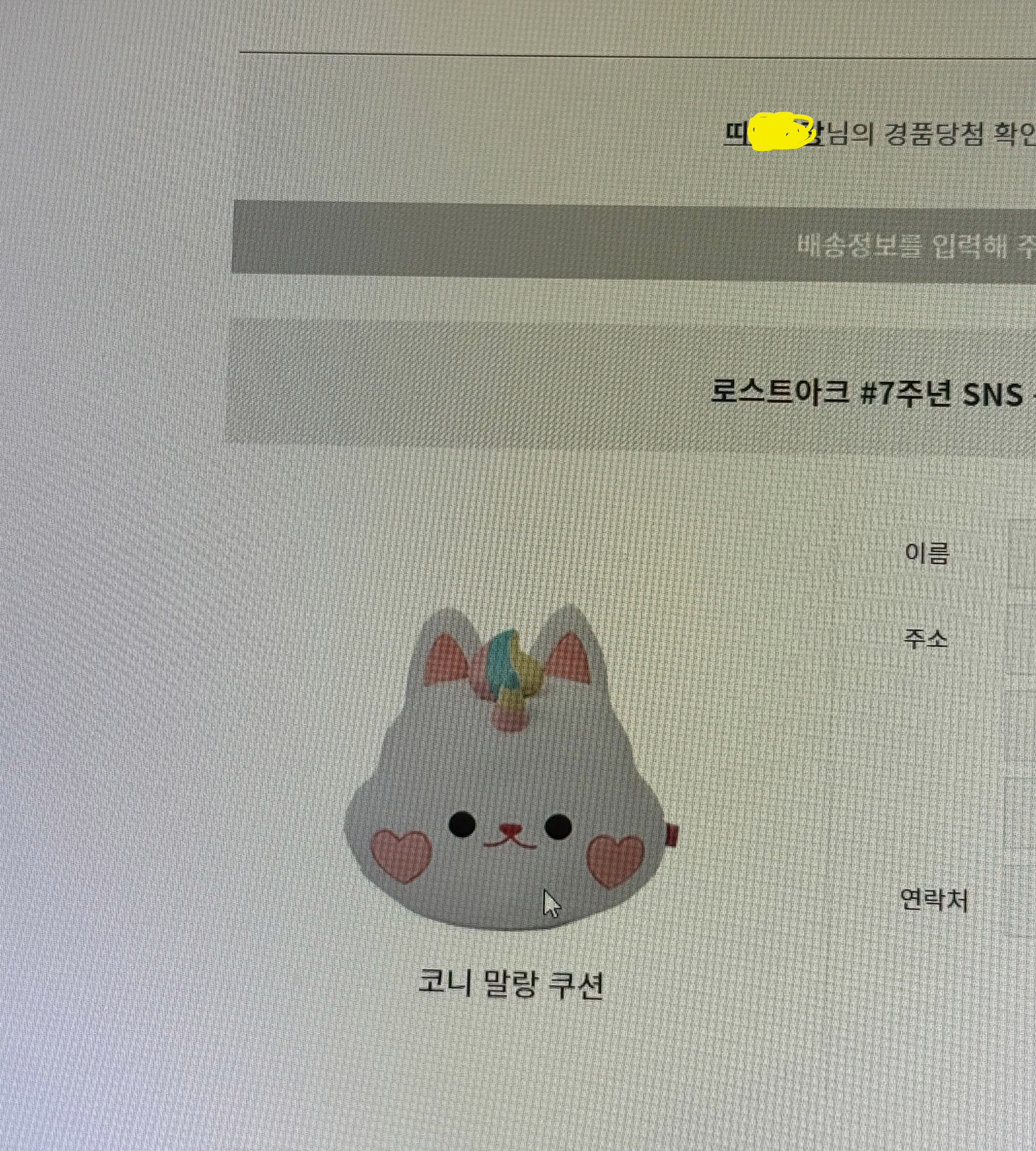
Task: Click the 주소 field label
Action: point(925,638)
